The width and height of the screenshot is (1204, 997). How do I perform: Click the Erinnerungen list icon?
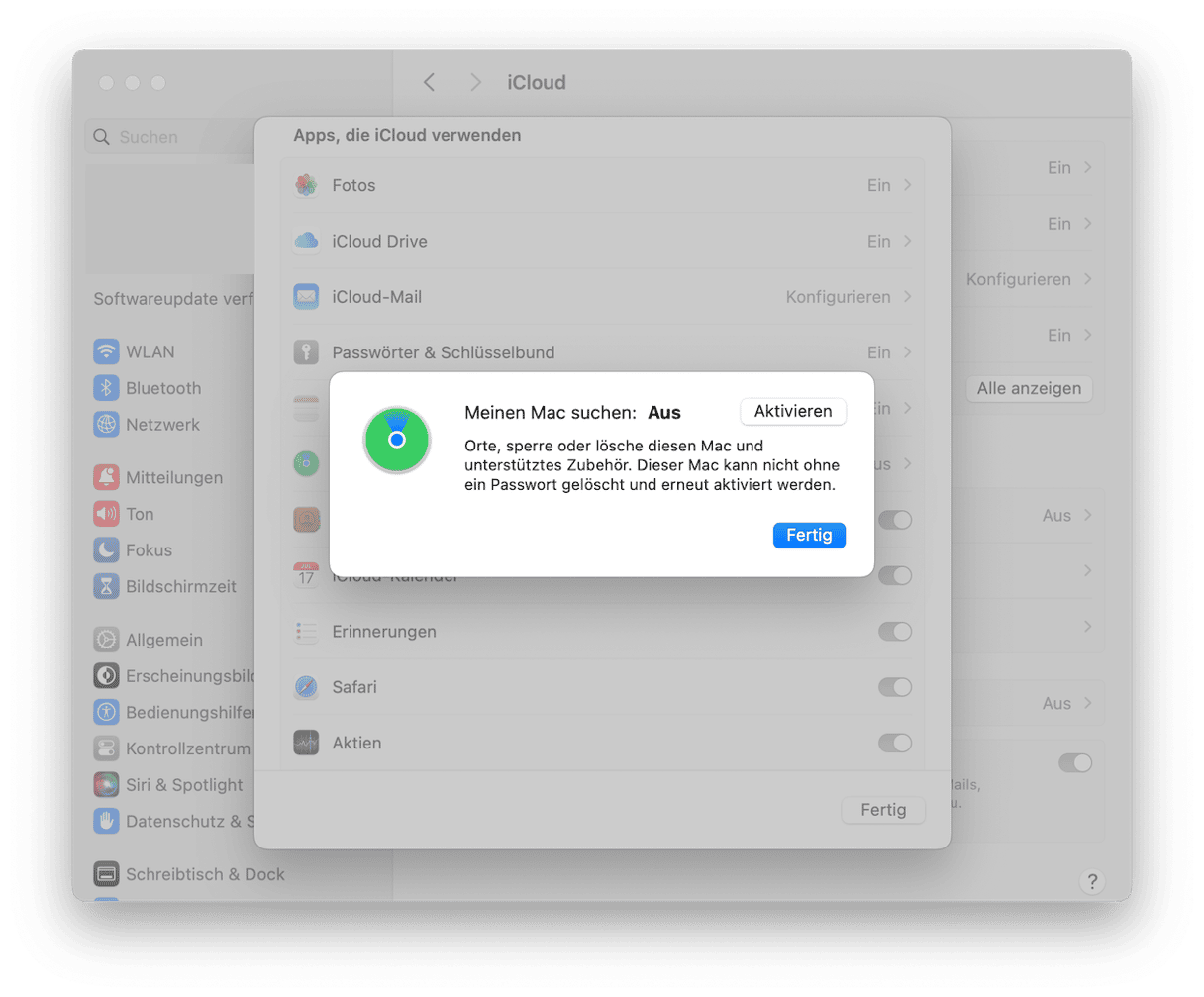306,632
